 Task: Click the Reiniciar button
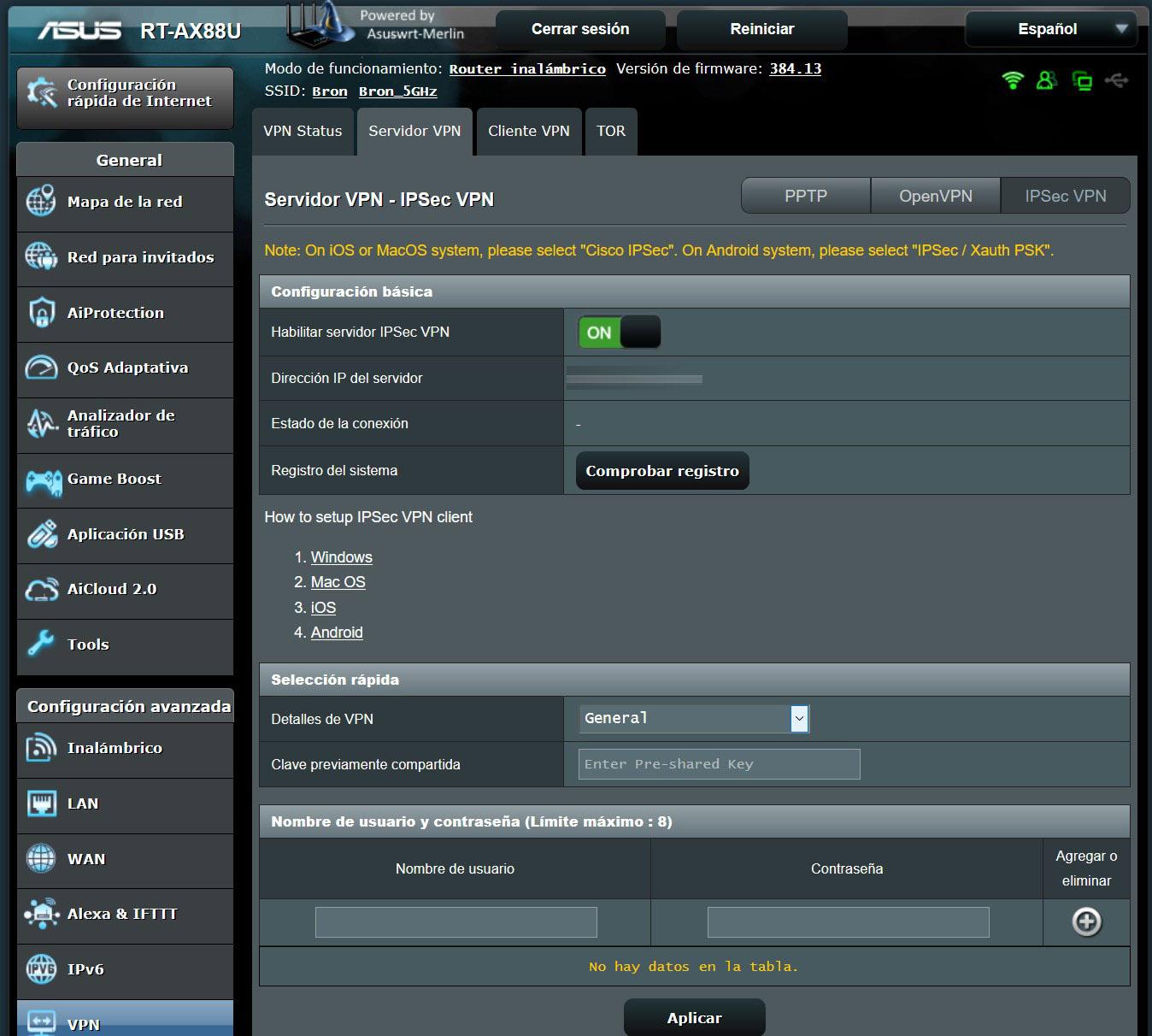pyautogui.click(x=762, y=29)
